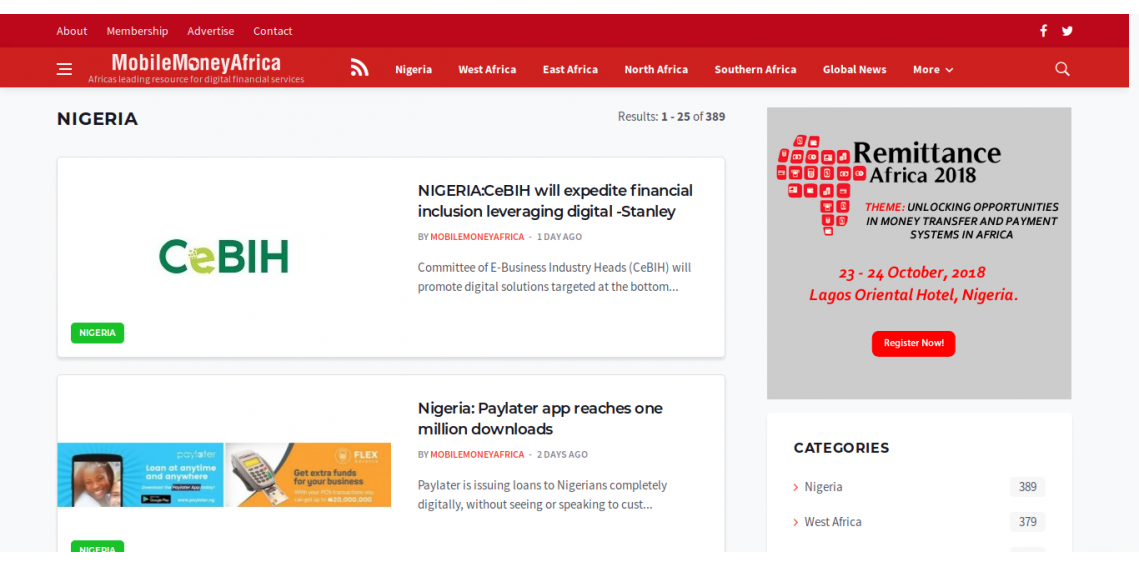Open the Remittance Africa 2018 banner
1139x566 pixels.
(x=919, y=253)
